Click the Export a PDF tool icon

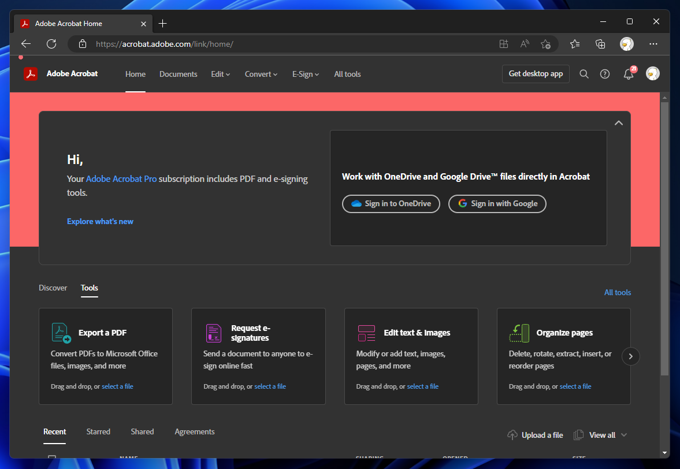pos(61,333)
